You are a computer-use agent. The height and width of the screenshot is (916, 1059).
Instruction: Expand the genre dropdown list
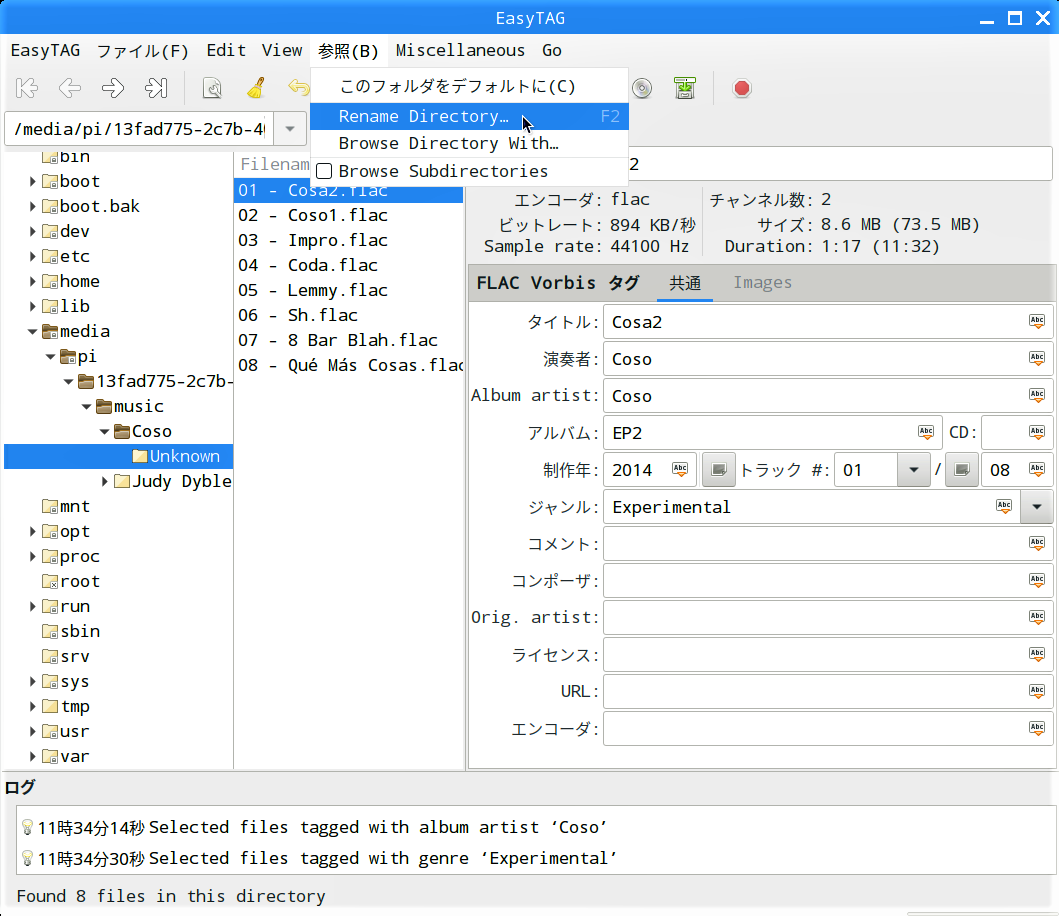1036,507
